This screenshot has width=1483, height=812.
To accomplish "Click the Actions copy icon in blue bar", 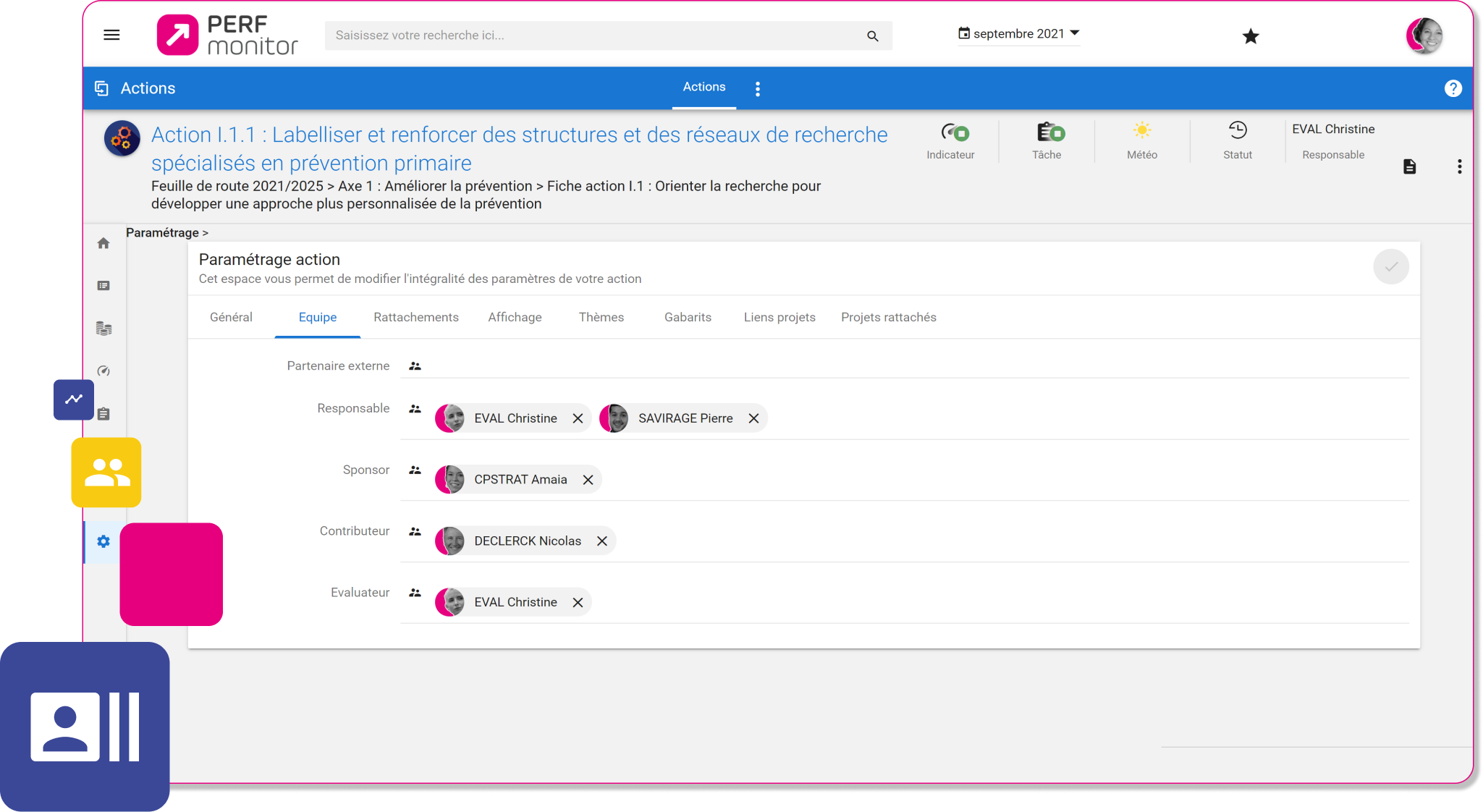I will point(102,88).
